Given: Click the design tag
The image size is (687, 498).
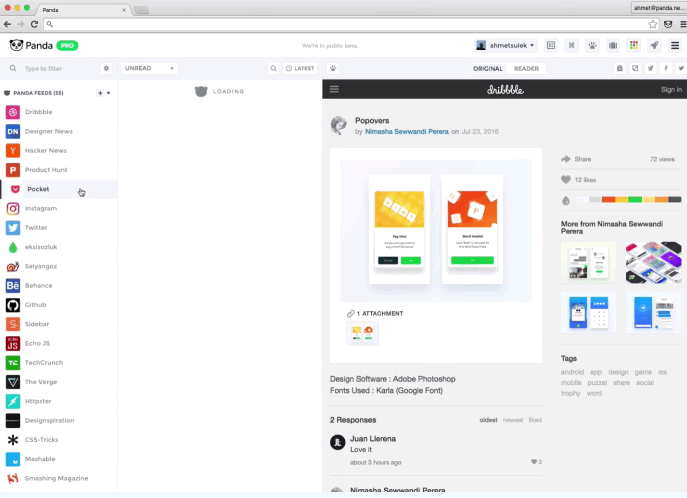Looking at the screenshot, I should point(618,372).
